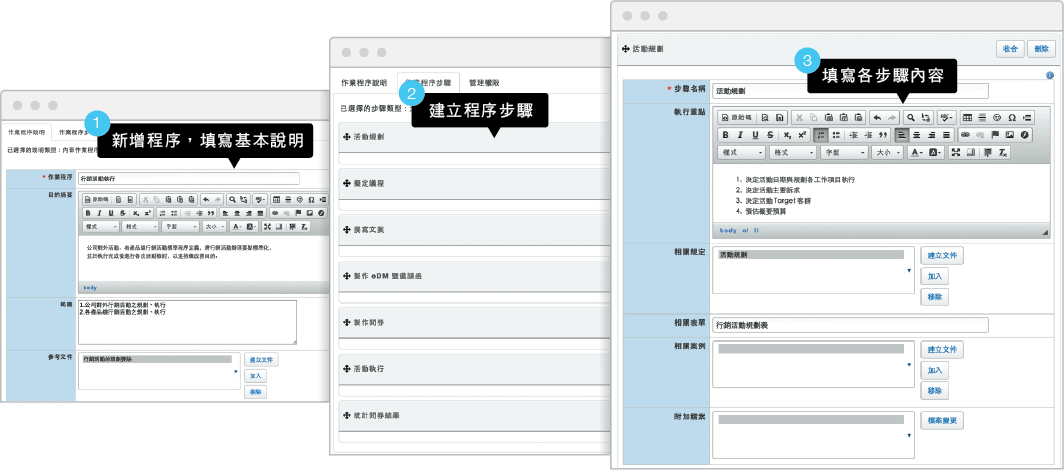The width and height of the screenshot is (1064, 470).
Task: Open 樣式 dropdown in the 執行重點 editor
Action: pos(742,152)
